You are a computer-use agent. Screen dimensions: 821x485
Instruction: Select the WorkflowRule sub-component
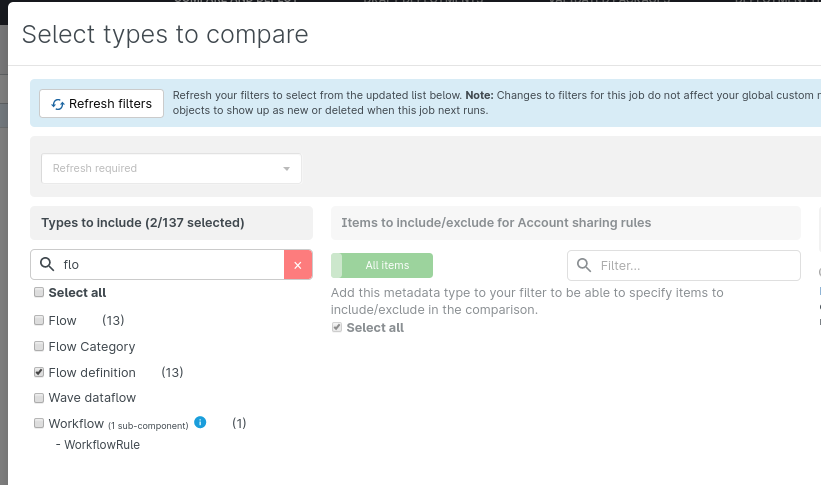[x=101, y=445]
